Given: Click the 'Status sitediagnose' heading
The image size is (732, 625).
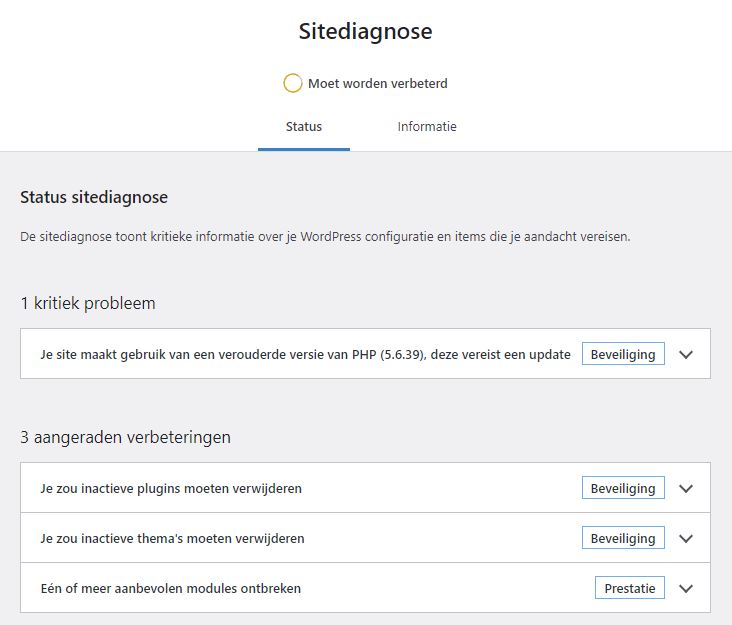Looking at the screenshot, I should (94, 197).
